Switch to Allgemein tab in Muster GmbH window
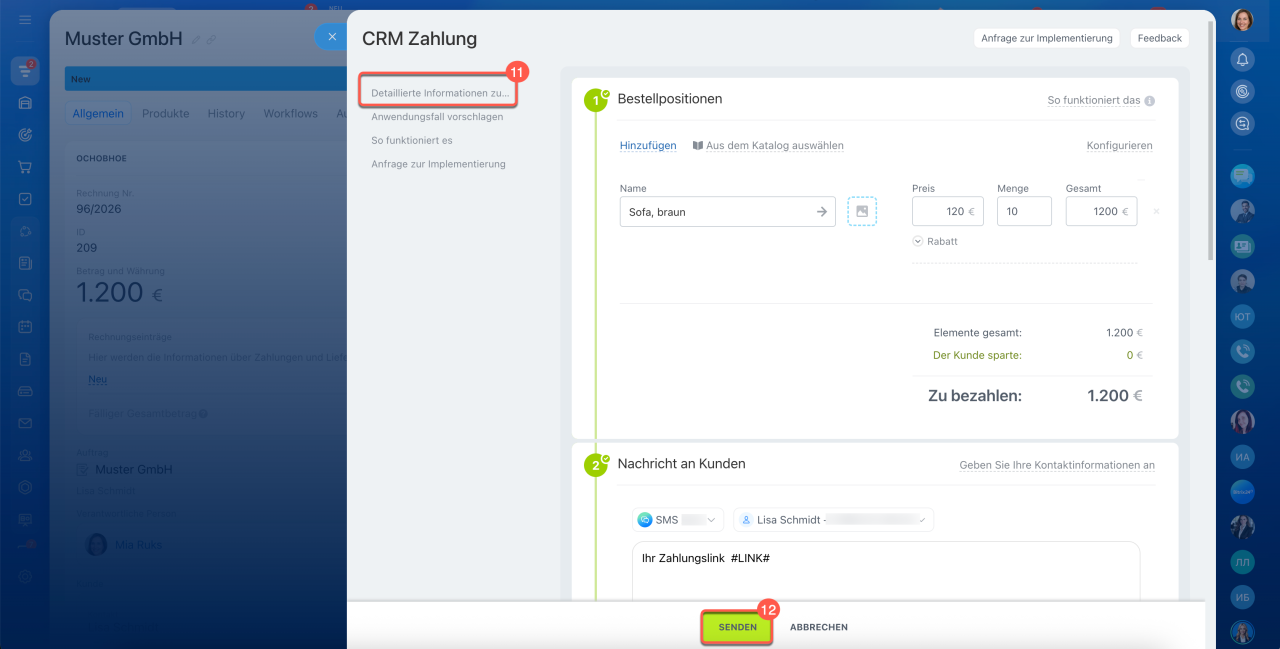Screen dimensions: 1280x649 (98, 113)
